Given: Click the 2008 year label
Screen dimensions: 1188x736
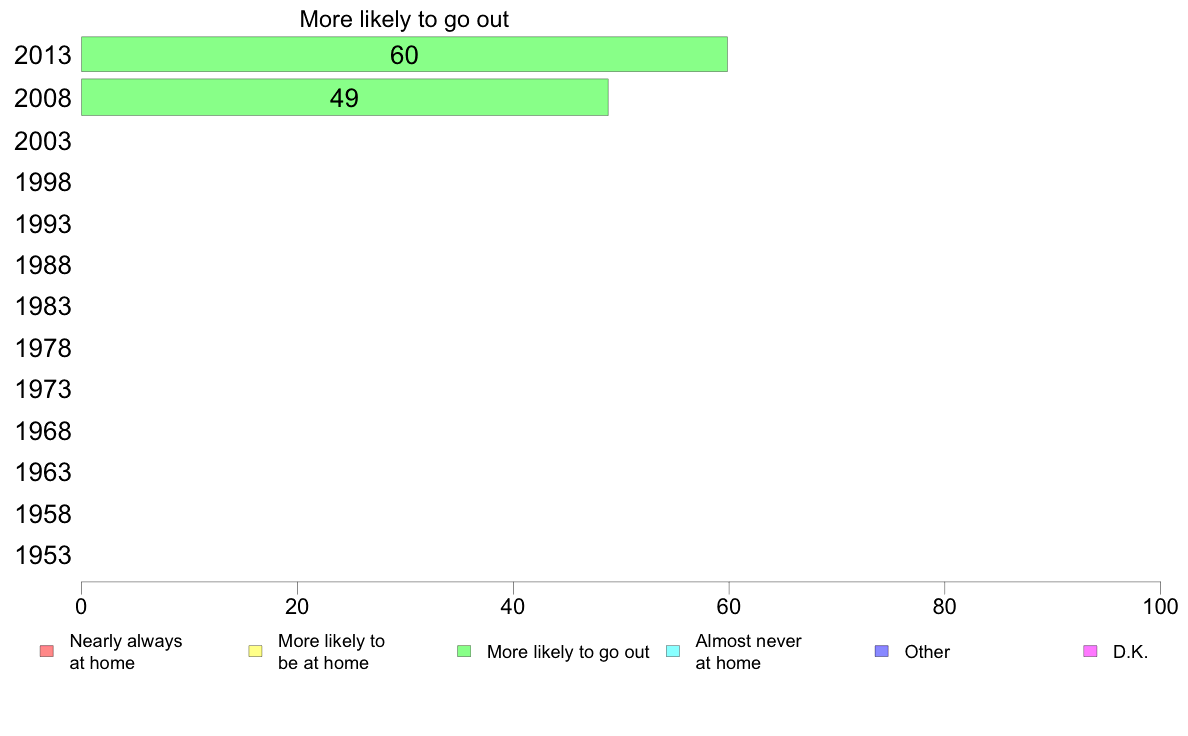Looking at the screenshot, I should 43,98.
